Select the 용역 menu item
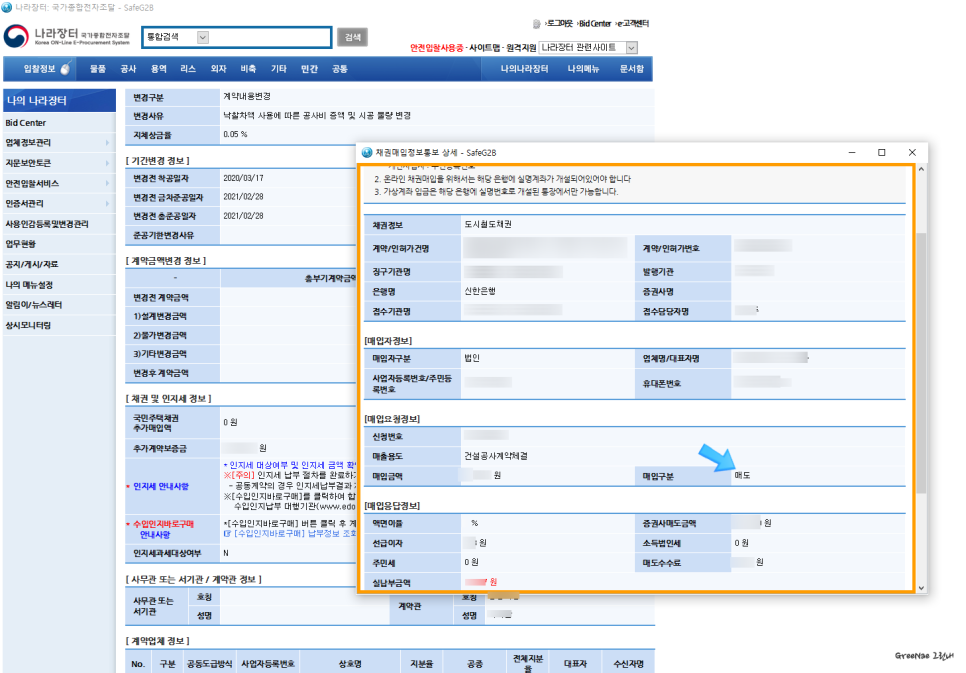 (x=159, y=69)
